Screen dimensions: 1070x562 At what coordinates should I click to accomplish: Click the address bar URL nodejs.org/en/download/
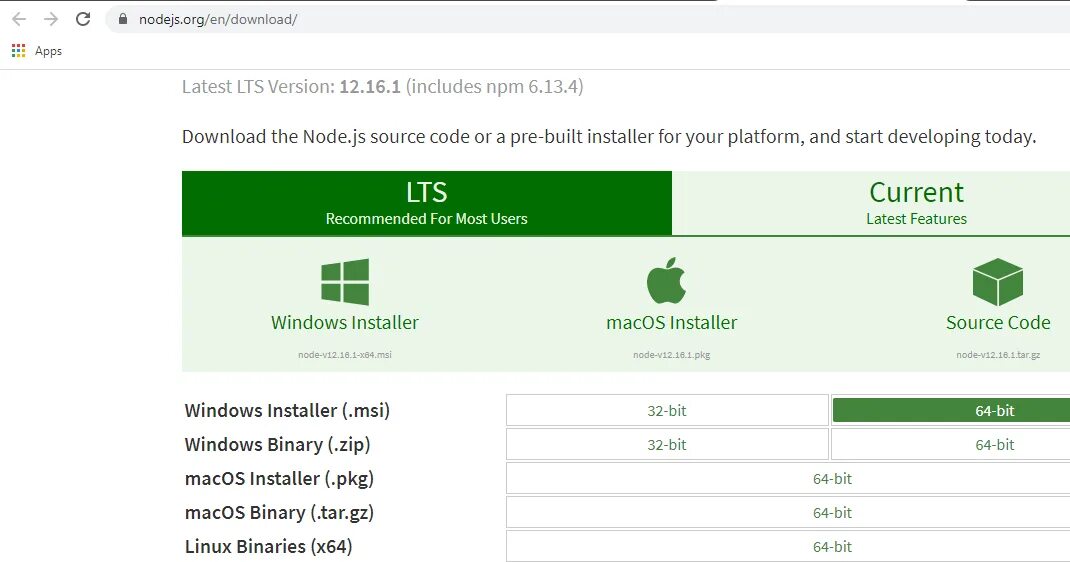218,19
